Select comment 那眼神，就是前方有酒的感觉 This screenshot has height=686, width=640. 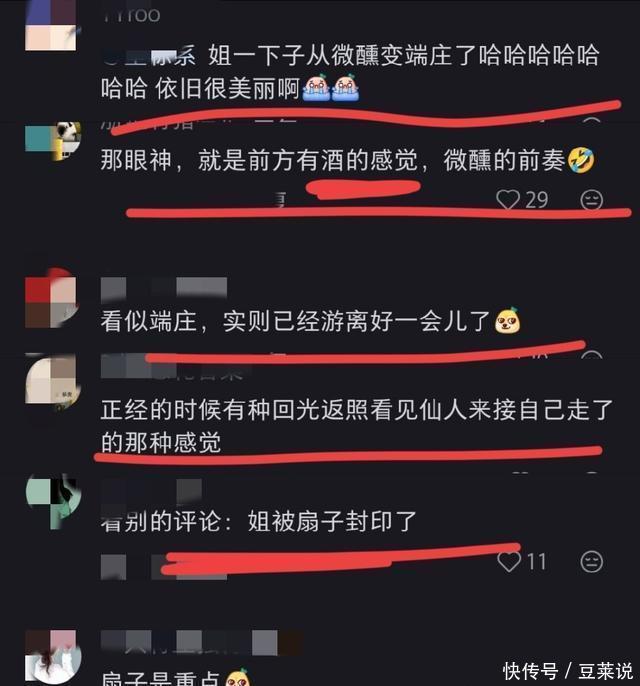[348, 160]
